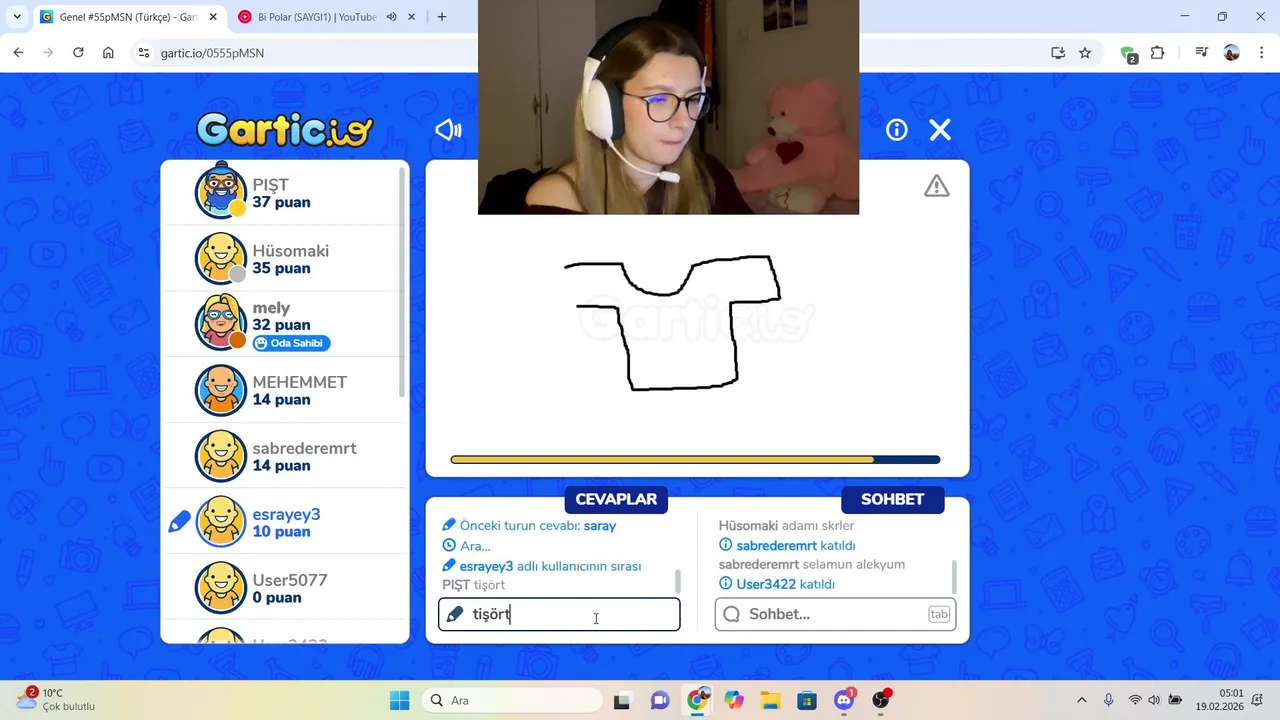
Task: Open the Chrome profile avatar
Action: pyautogui.click(x=1232, y=53)
